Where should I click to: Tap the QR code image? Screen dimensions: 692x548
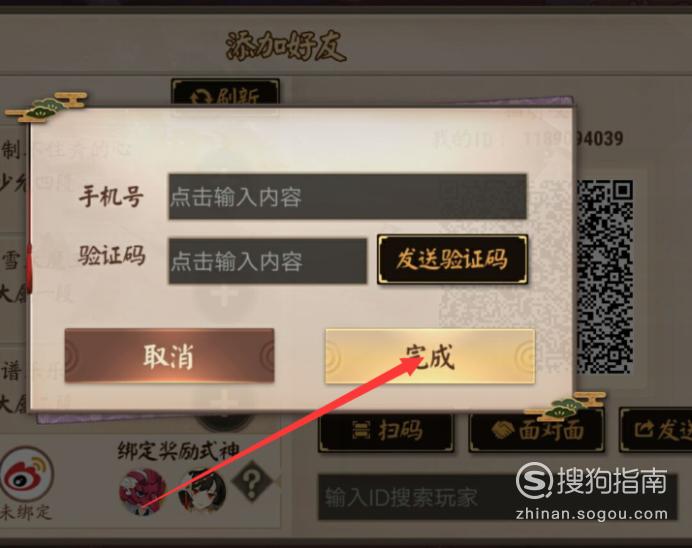[x=606, y=276]
